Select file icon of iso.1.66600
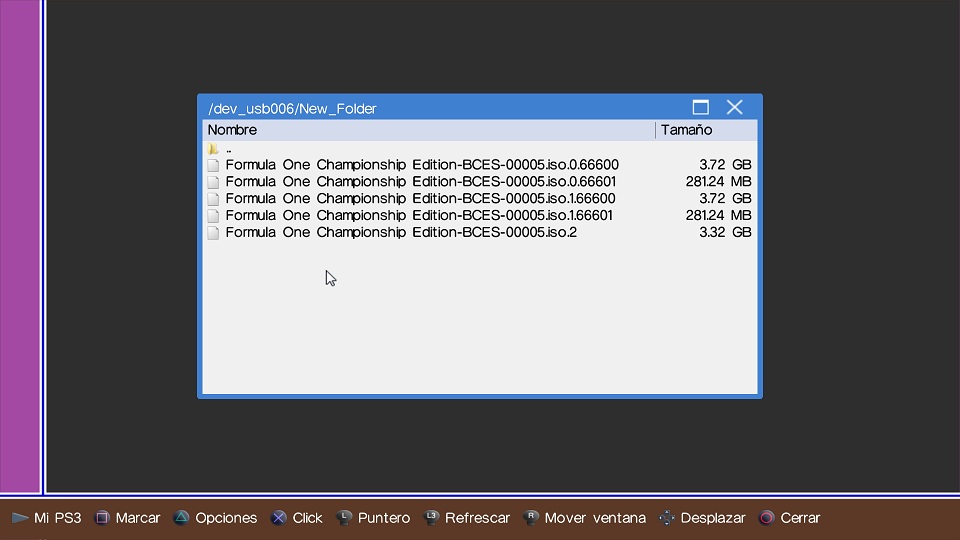The image size is (960, 540). click(212, 199)
